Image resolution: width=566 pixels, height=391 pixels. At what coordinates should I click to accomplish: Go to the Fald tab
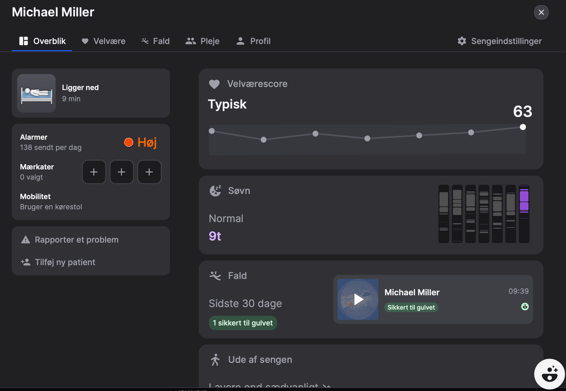click(156, 41)
